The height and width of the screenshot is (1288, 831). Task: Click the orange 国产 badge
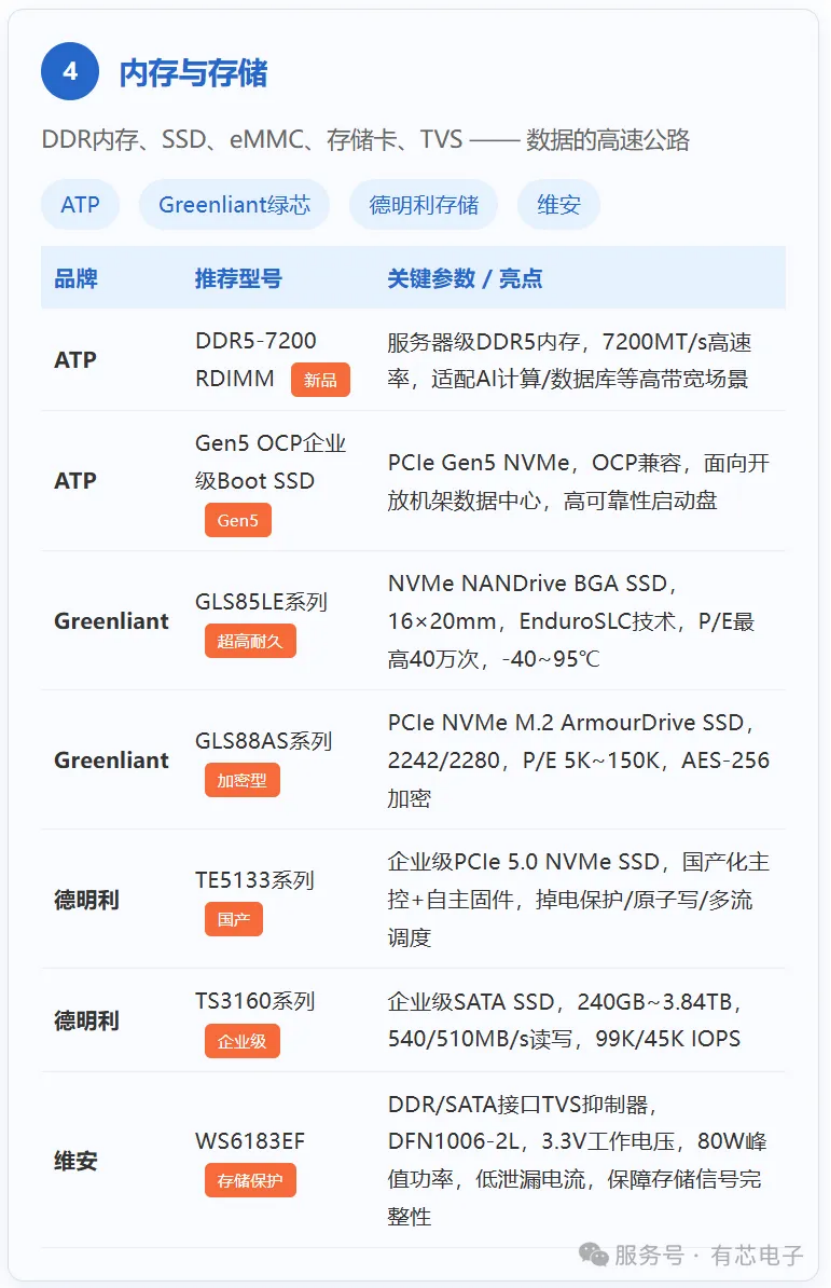pos(234,919)
